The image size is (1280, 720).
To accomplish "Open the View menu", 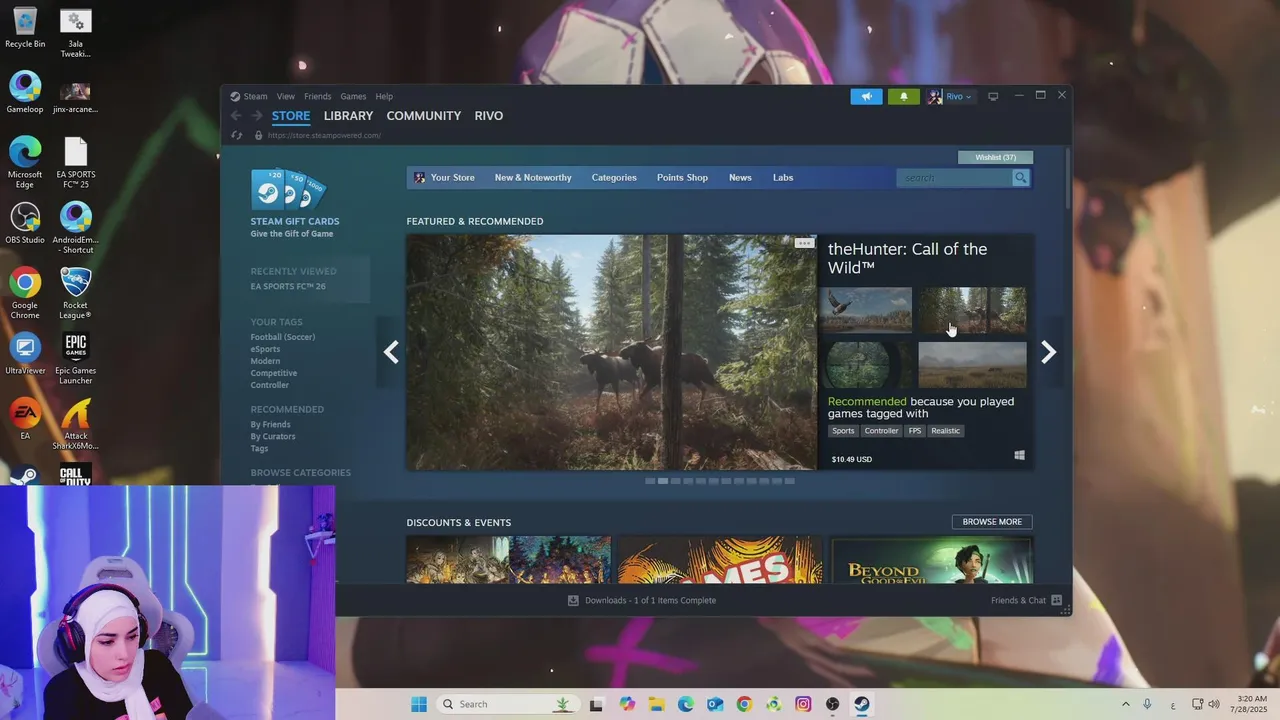I will tap(286, 97).
